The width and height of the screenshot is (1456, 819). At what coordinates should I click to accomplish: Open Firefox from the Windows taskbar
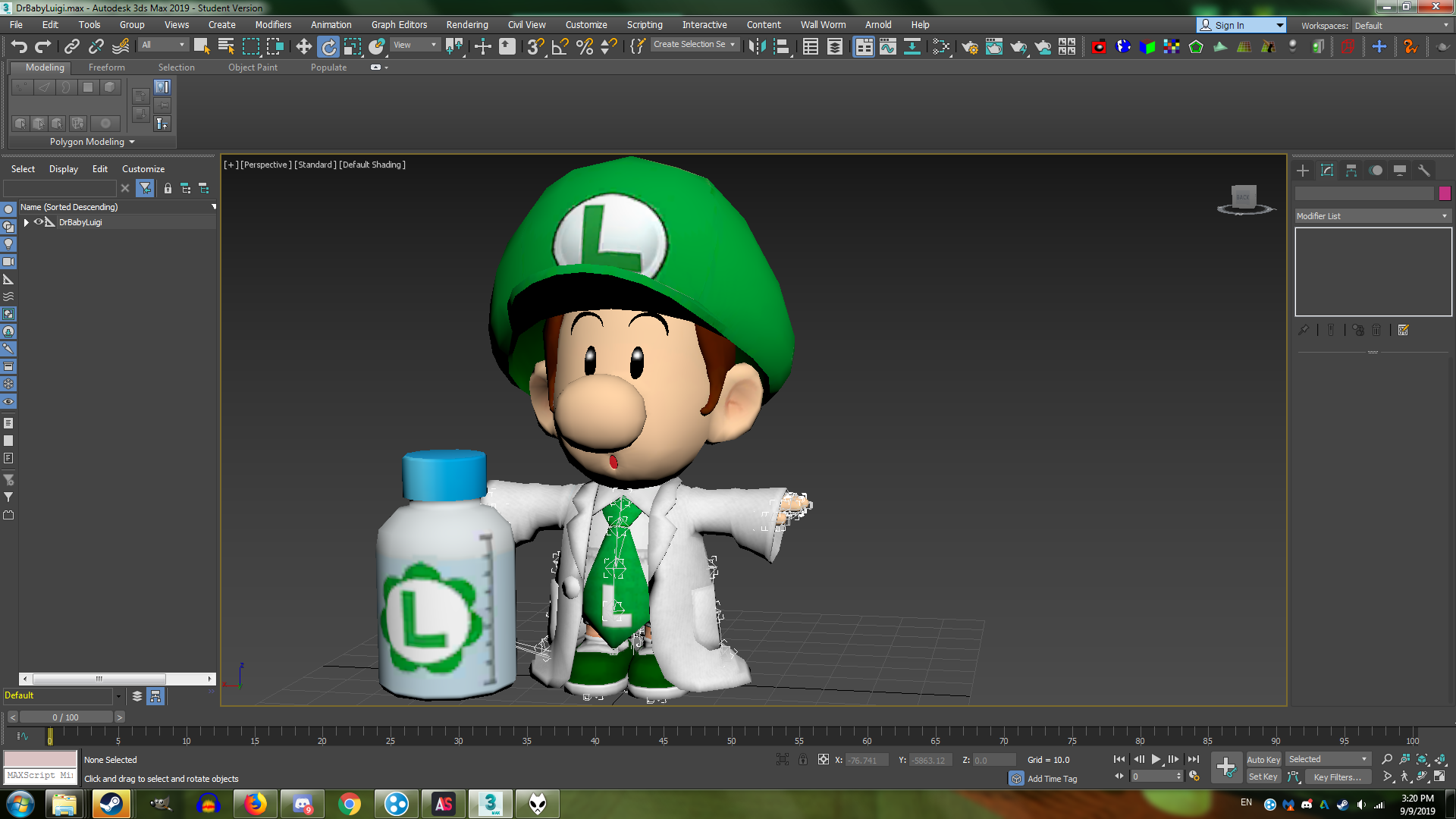pyautogui.click(x=256, y=804)
